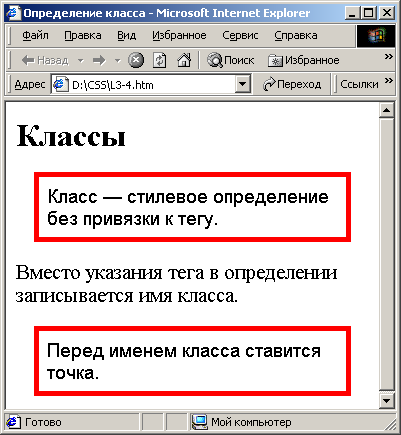Open the Избранное menu

click(x=179, y=35)
